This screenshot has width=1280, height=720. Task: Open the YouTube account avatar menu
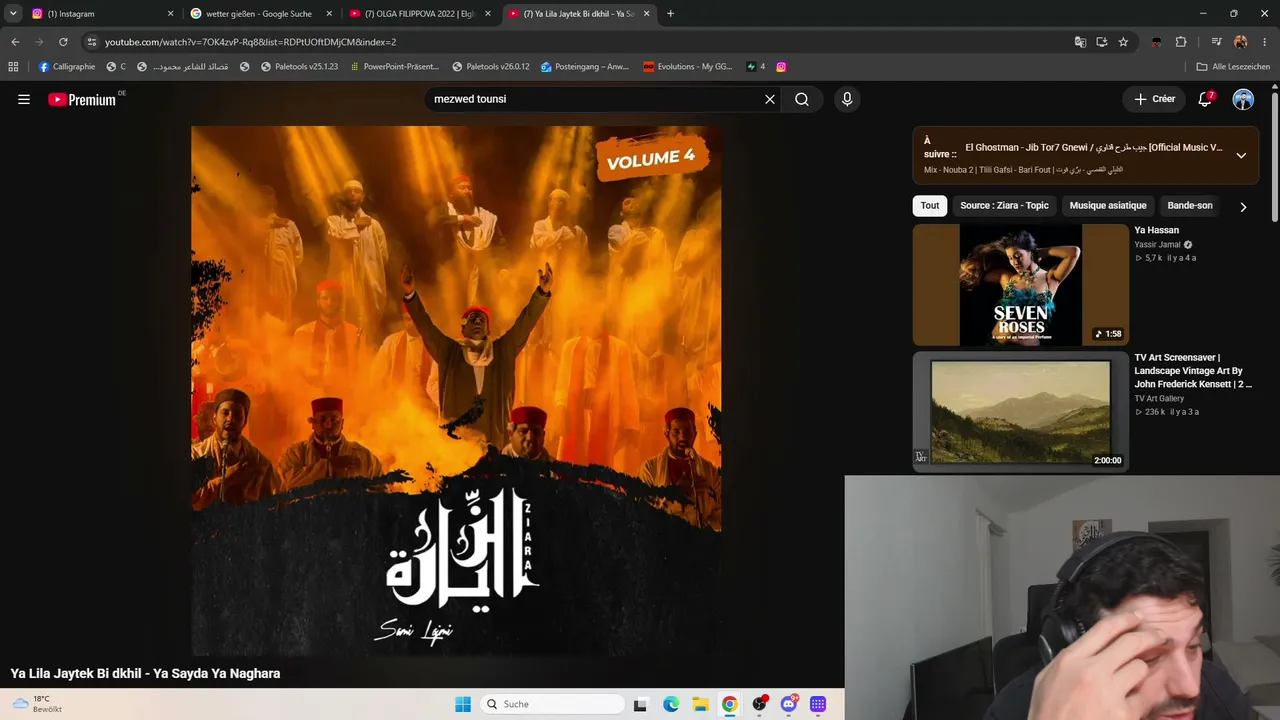pyautogui.click(x=1243, y=99)
